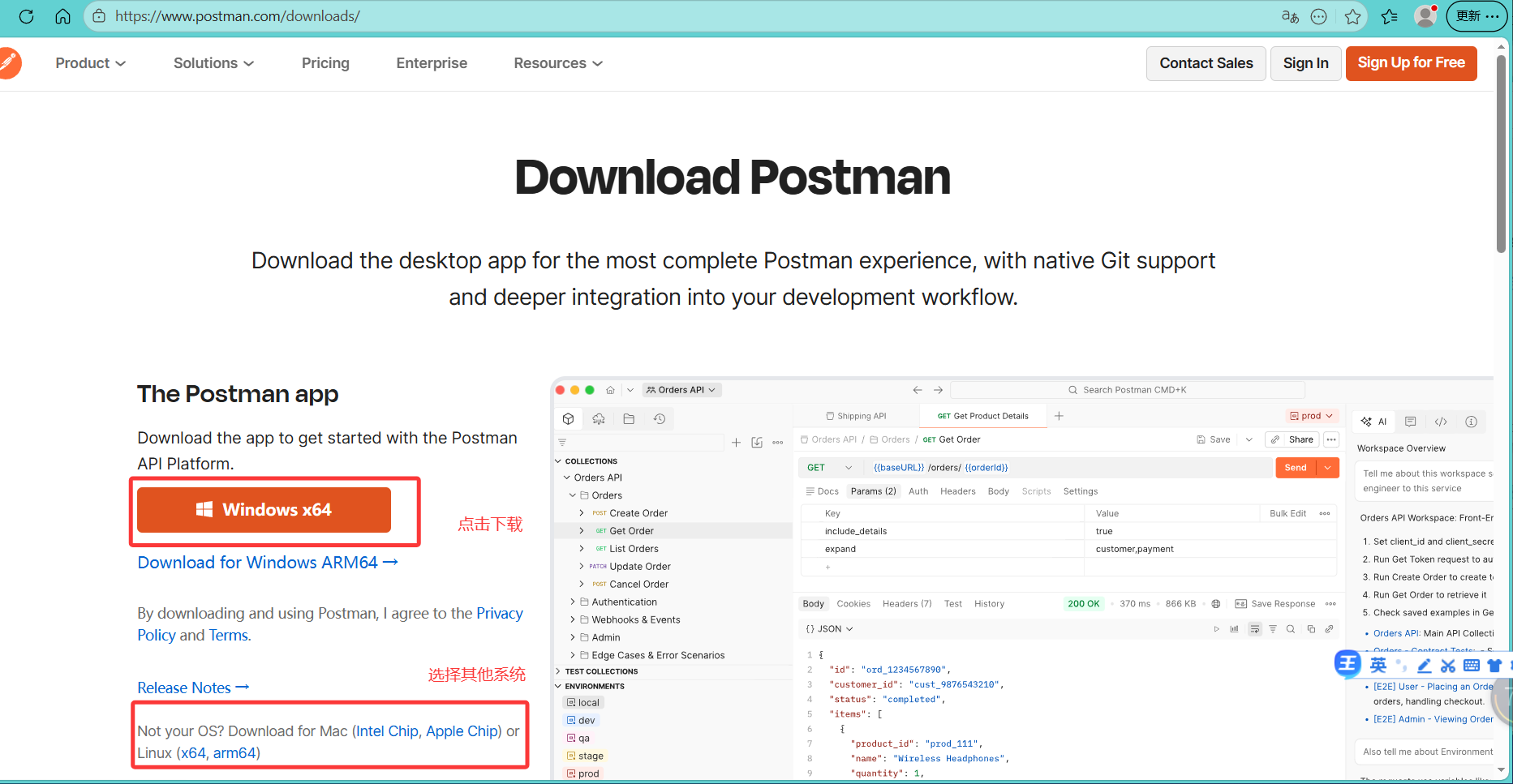Download Mac Intel Chip version

pyautogui.click(x=387, y=731)
